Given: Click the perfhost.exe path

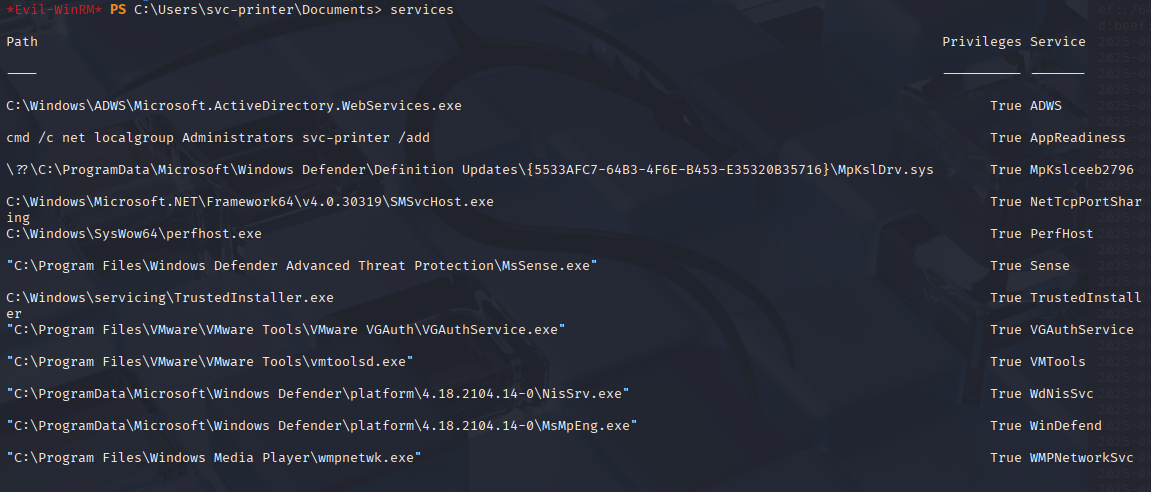Looking at the screenshot, I should (x=134, y=234).
